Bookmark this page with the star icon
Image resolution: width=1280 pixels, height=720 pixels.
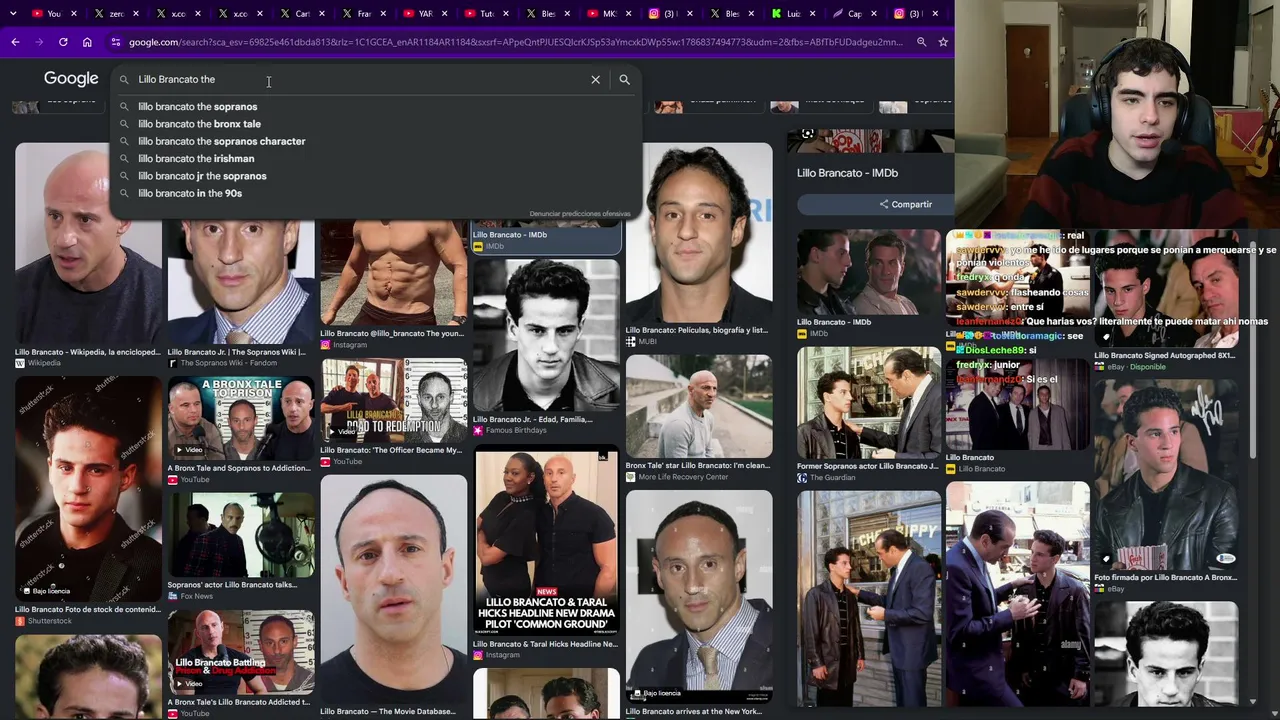(x=943, y=42)
